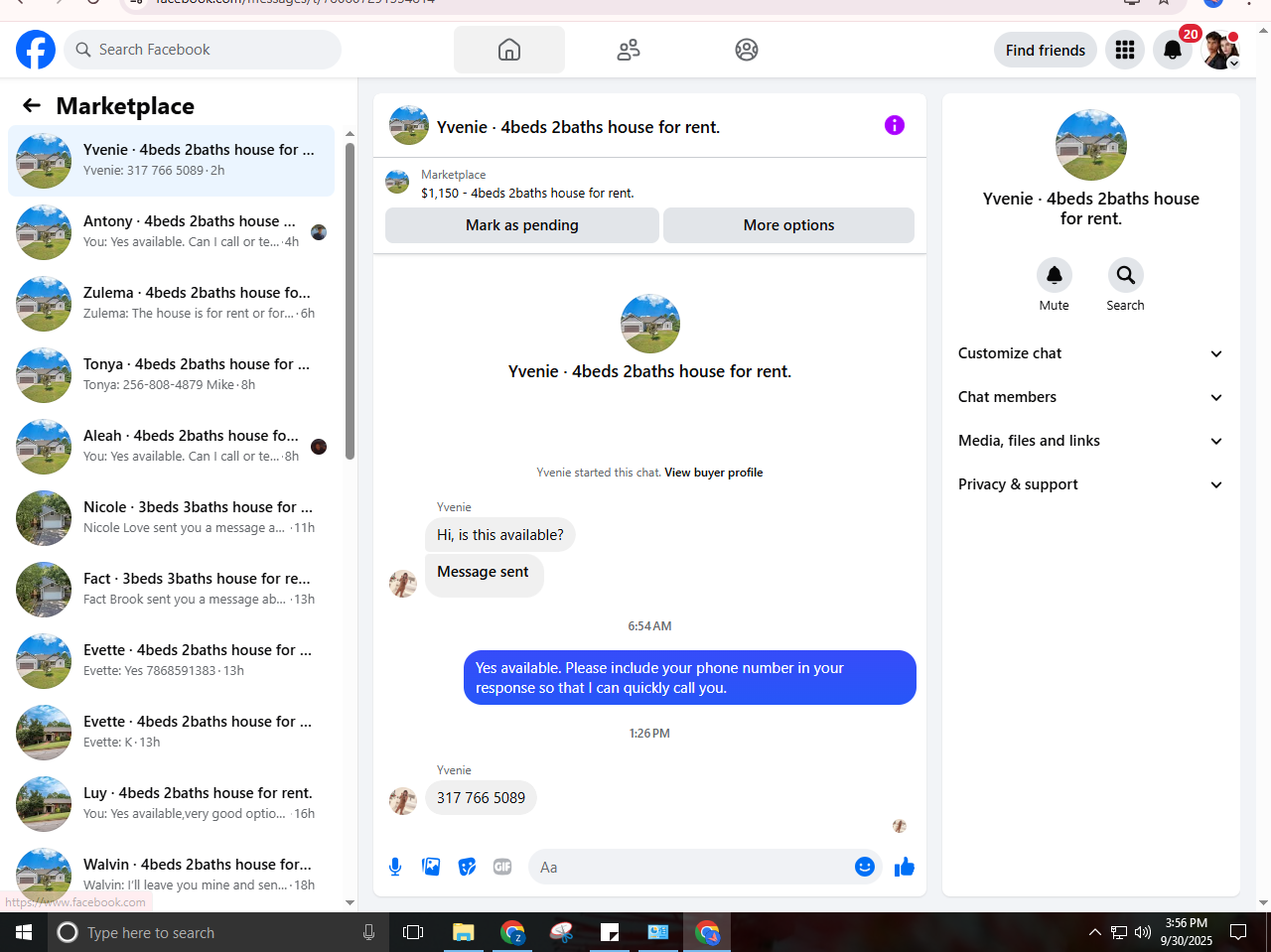Mute this conversation bell icon

1055,275
